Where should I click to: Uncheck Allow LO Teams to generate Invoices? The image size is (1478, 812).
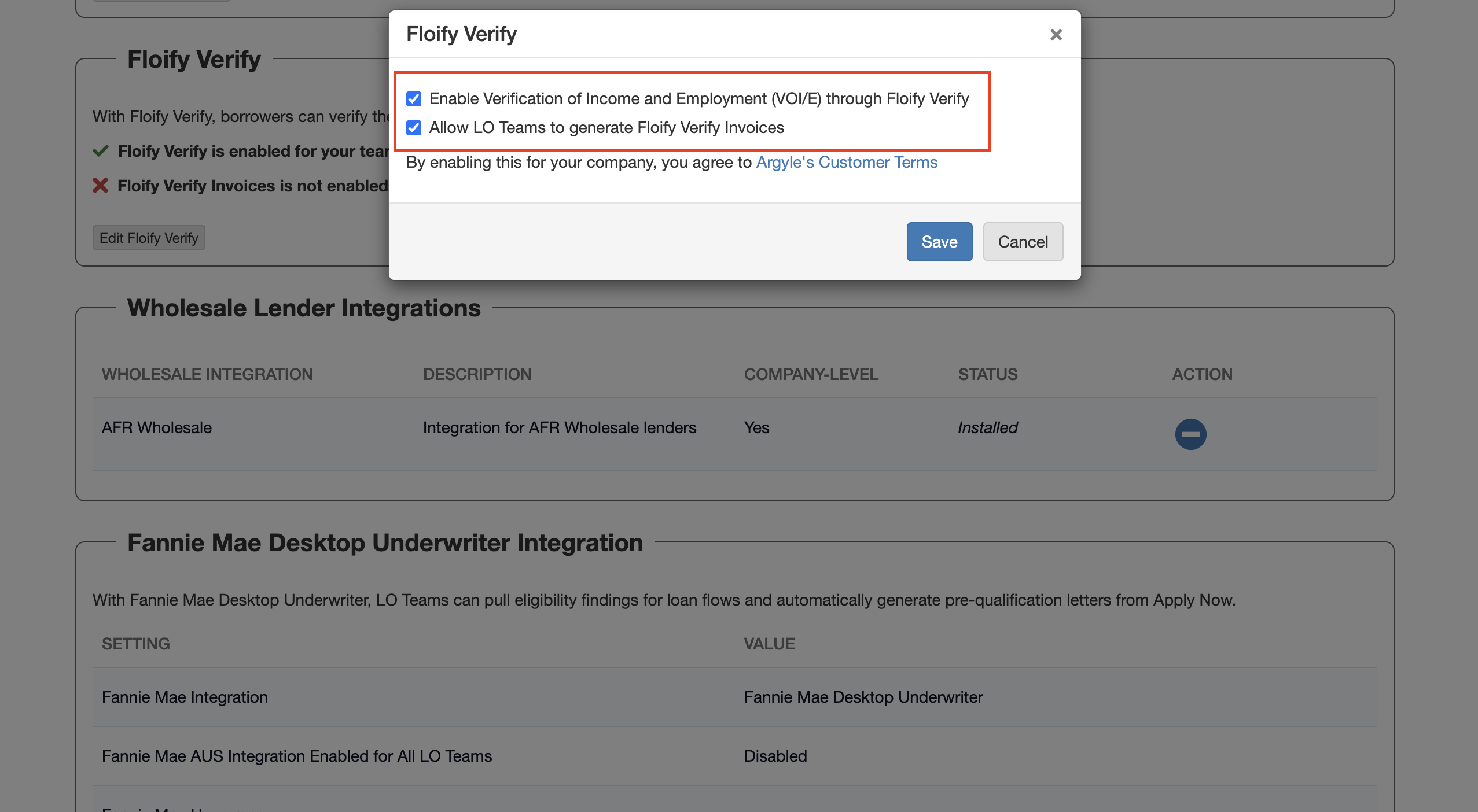pos(414,128)
